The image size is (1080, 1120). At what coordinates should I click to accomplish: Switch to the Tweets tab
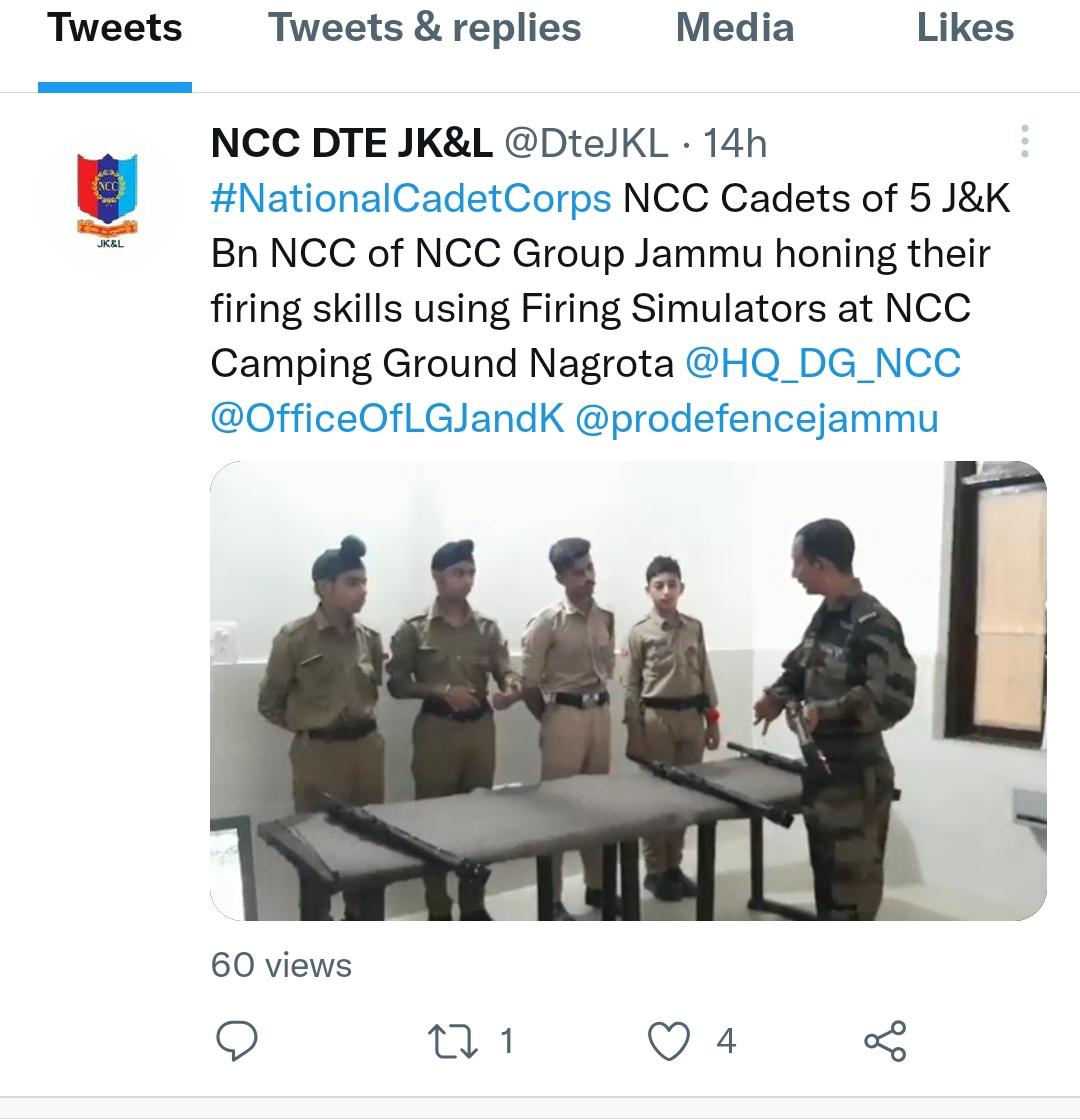pos(115,29)
